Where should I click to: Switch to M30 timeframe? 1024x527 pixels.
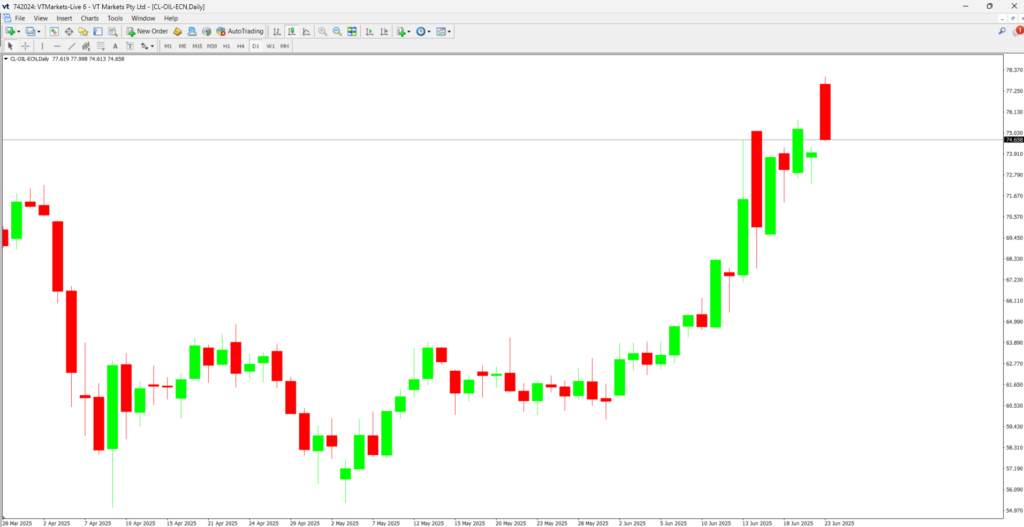click(212, 46)
